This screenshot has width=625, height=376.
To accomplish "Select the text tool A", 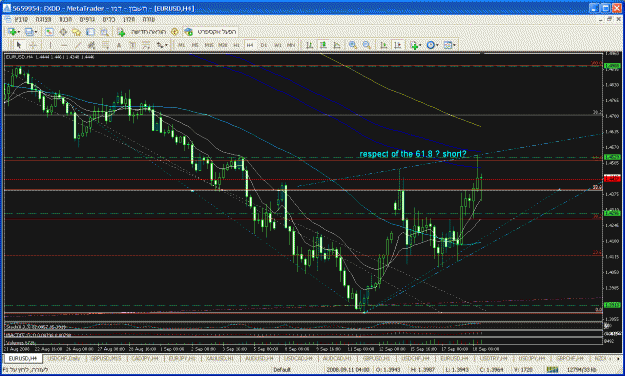I will [119, 45].
